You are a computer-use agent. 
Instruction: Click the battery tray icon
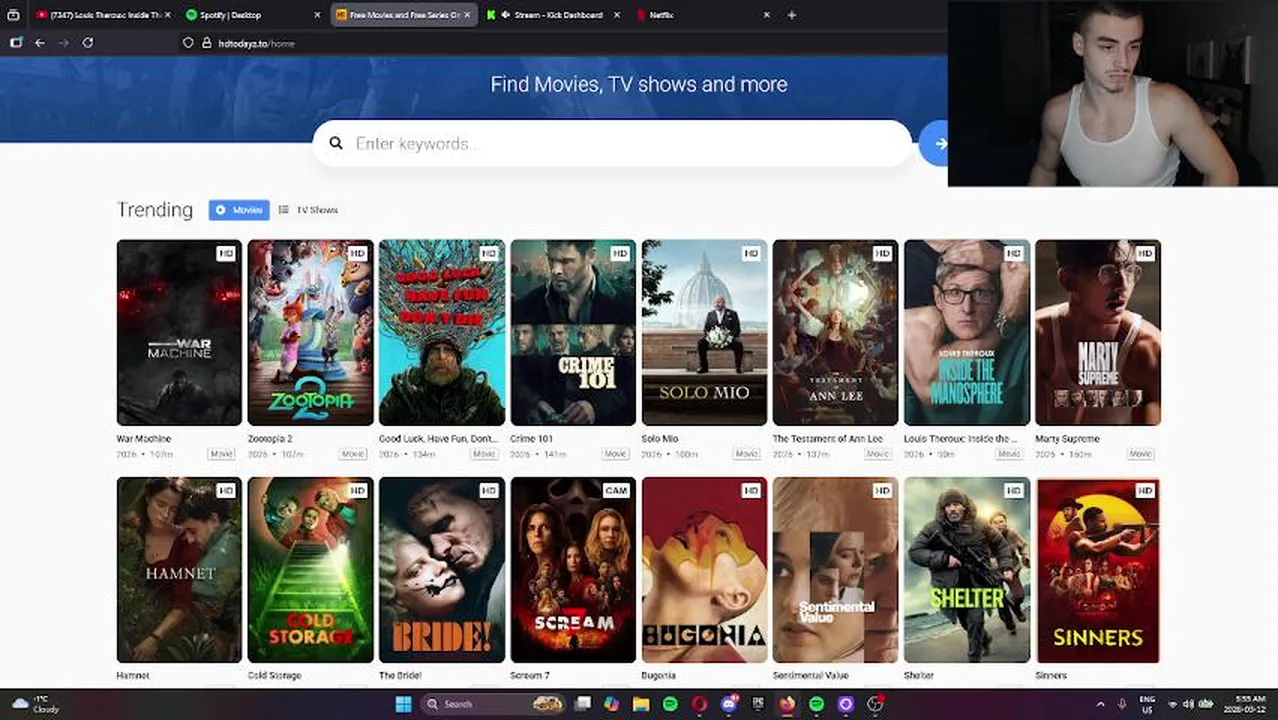pyautogui.click(x=1206, y=705)
